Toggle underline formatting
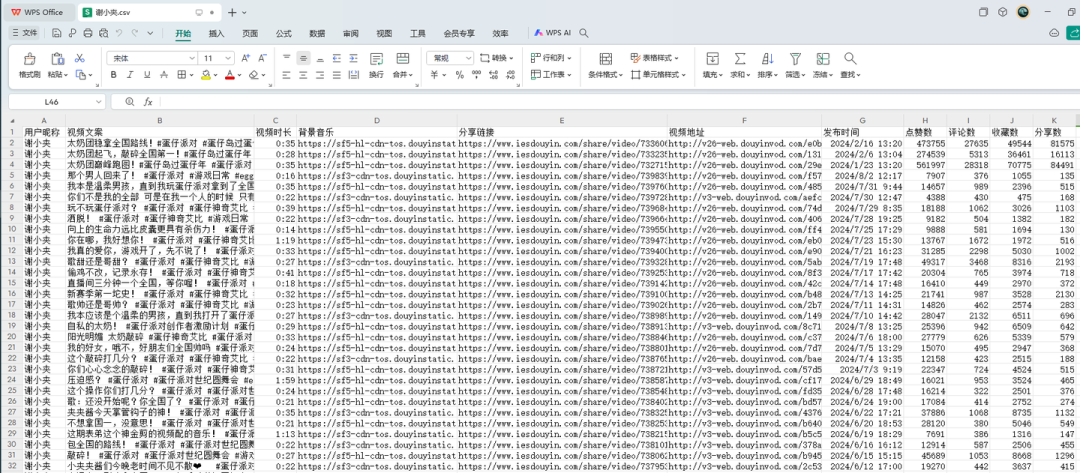Image resolution: width=1080 pixels, height=473 pixels. point(147,74)
